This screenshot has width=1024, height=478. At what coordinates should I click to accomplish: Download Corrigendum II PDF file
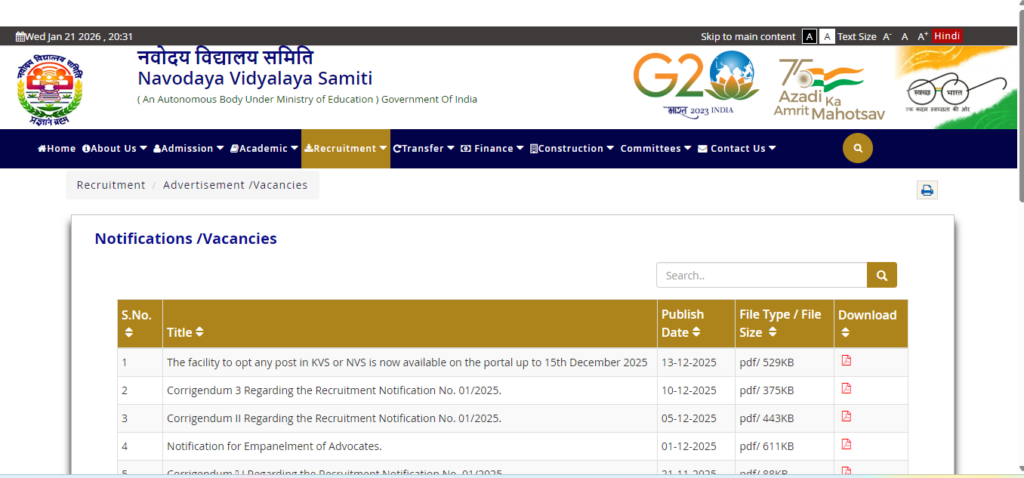point(846,417)
